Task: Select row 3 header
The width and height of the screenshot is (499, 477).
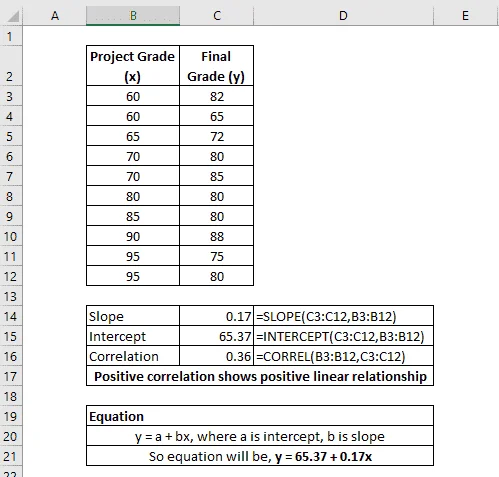Action: [x=11, y=96]
